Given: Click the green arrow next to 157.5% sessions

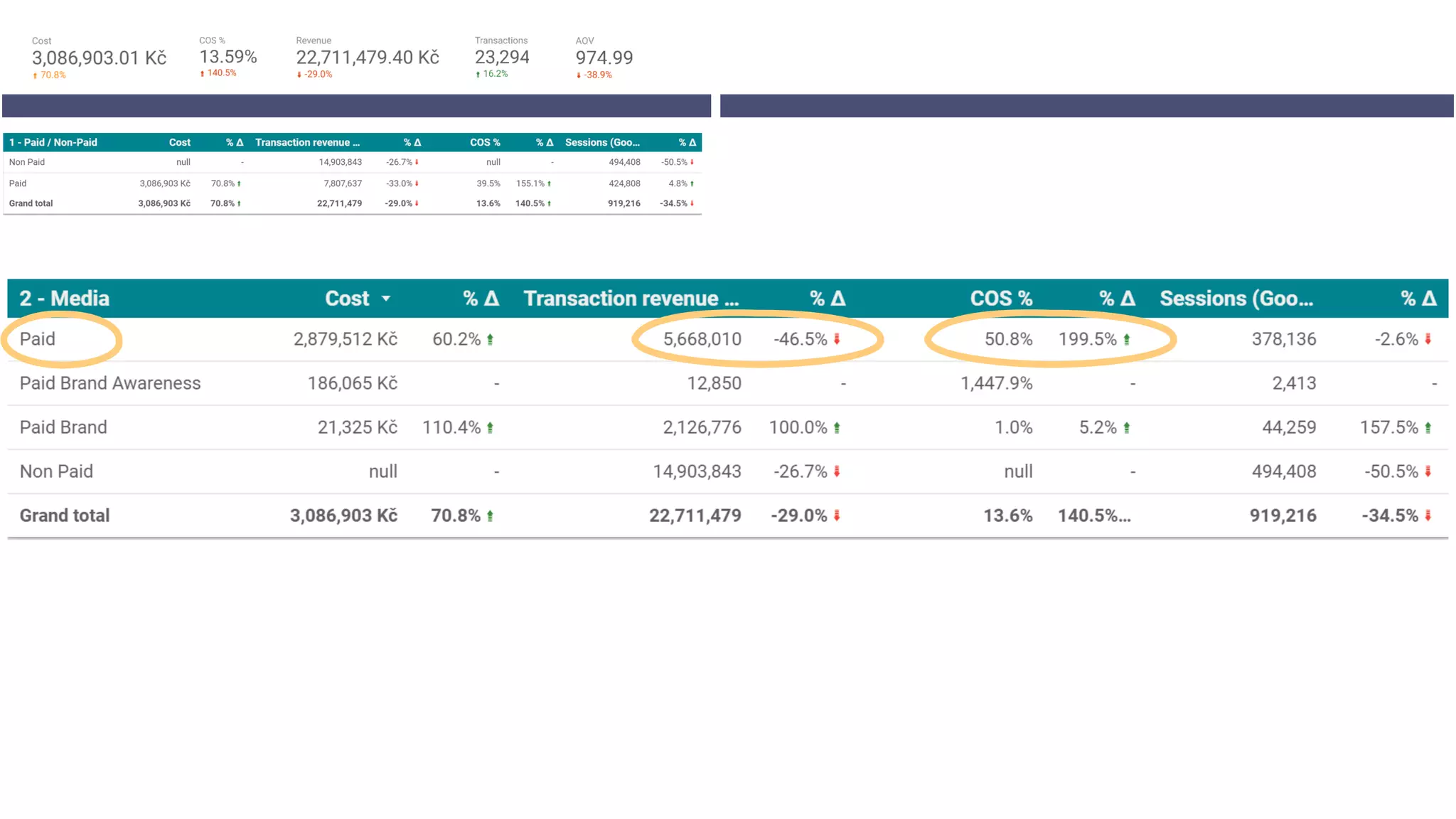Looking at the screenshot, I should (1428, 428).
